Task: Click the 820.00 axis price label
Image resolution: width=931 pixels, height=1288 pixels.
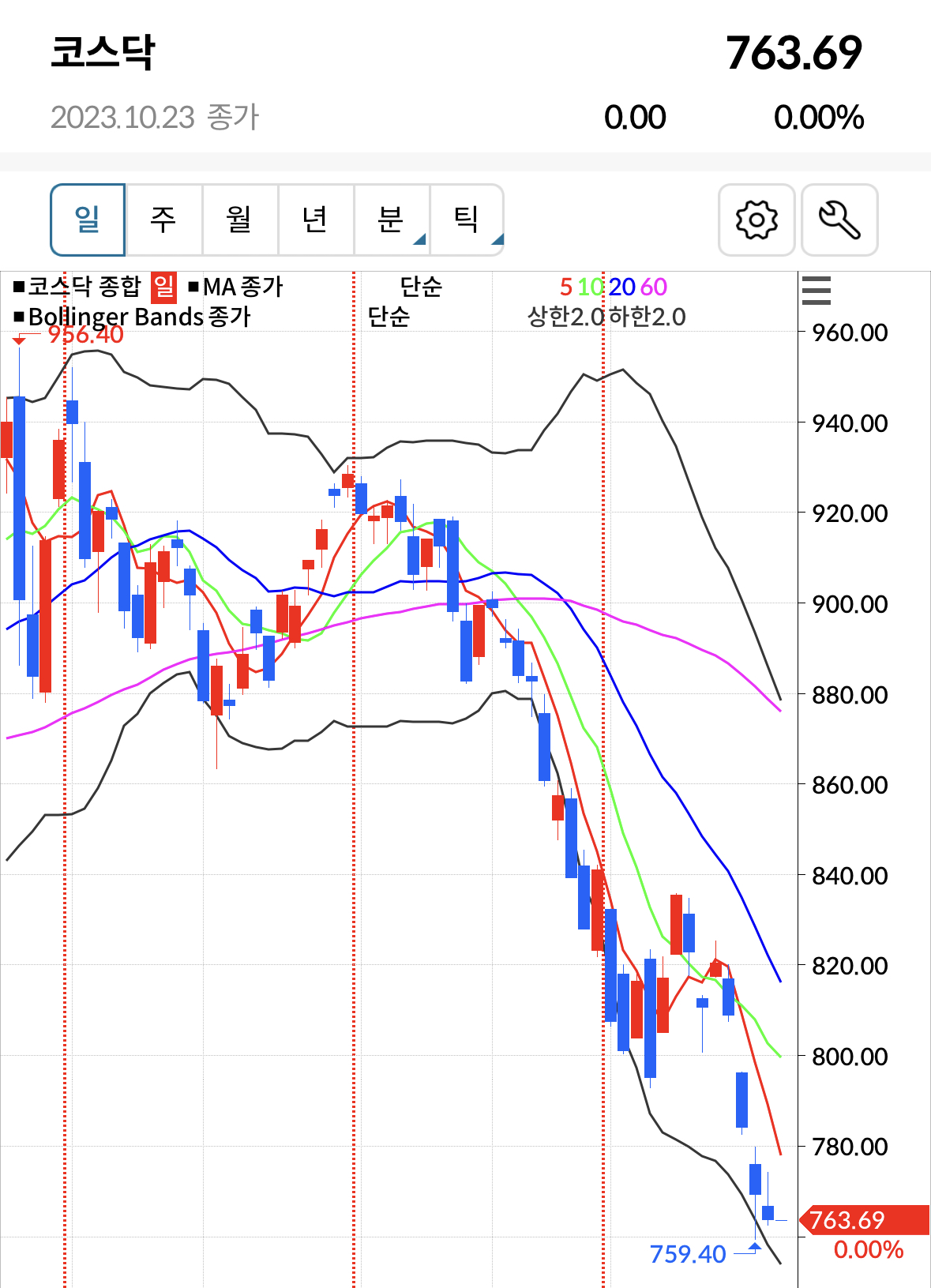Action: tap(850, 966)
